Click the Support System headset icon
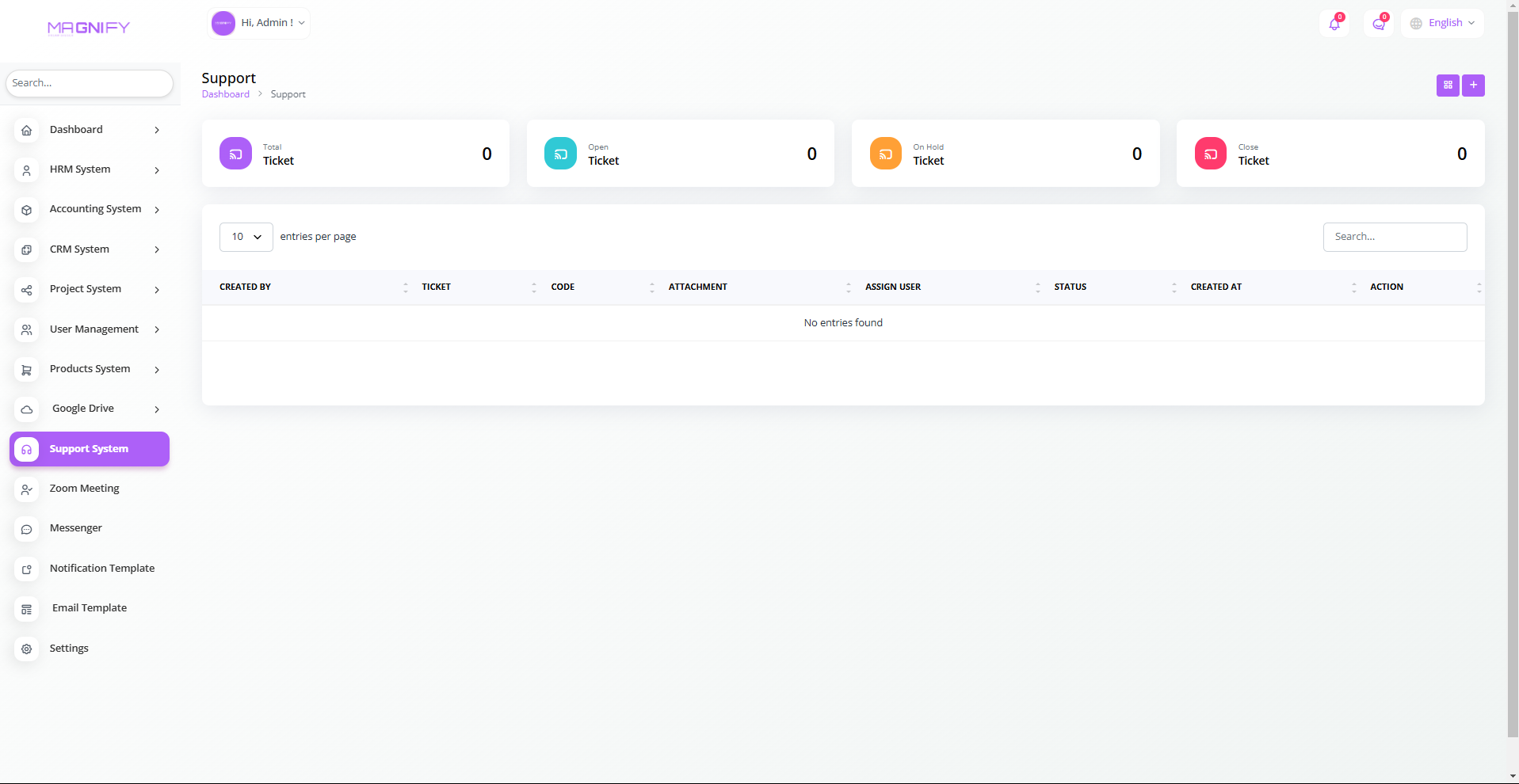 pyautogui.click(x=26, y=449)
